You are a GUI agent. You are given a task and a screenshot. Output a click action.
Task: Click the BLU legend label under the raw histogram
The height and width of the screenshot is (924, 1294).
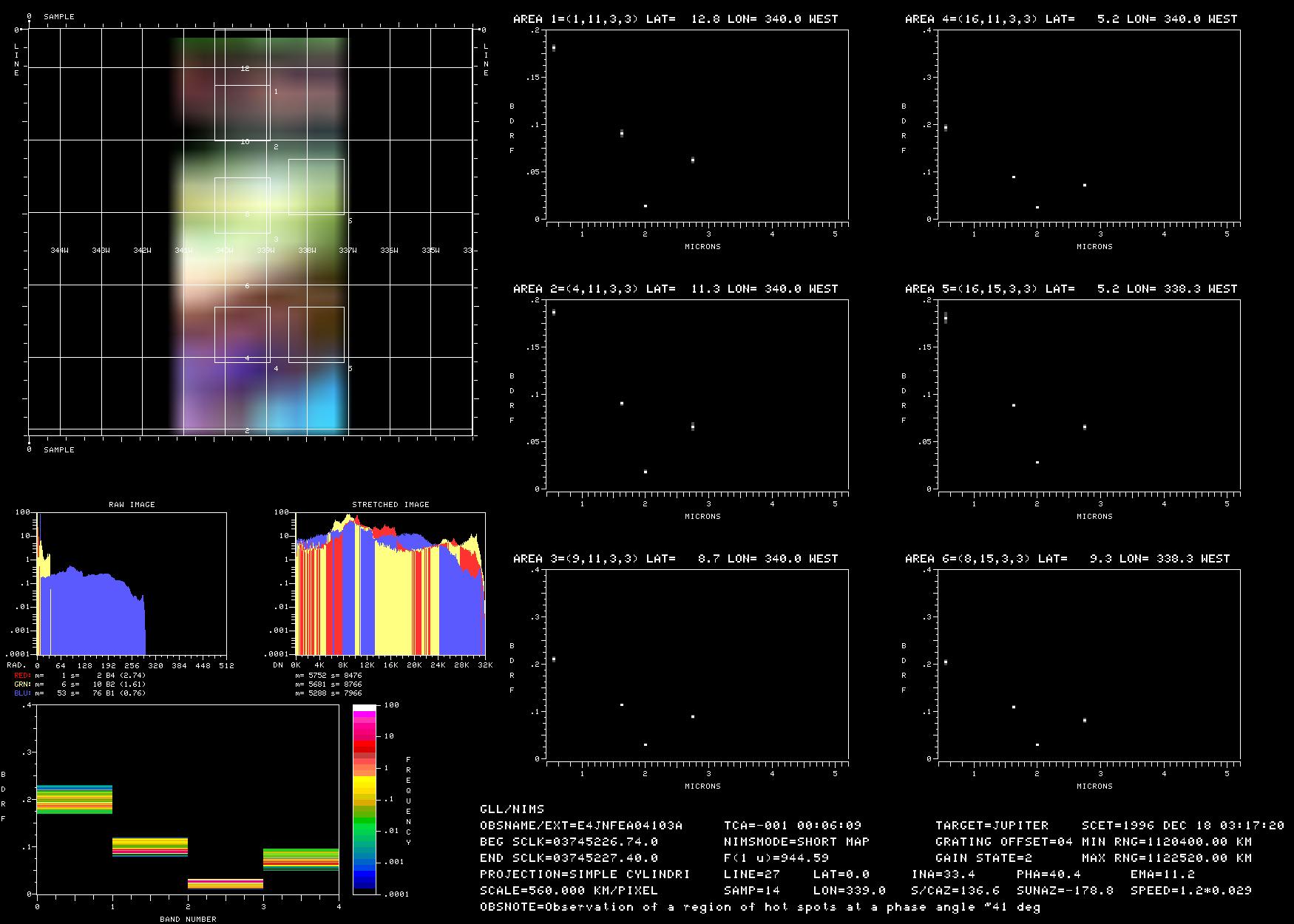[x=21, y=693]
